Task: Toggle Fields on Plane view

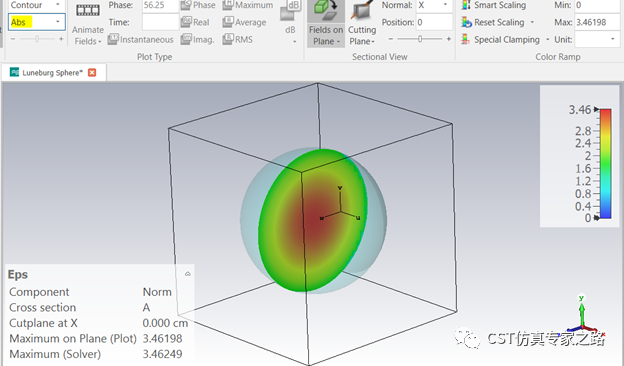Action: pyautogui.click(x=326, y=23)
